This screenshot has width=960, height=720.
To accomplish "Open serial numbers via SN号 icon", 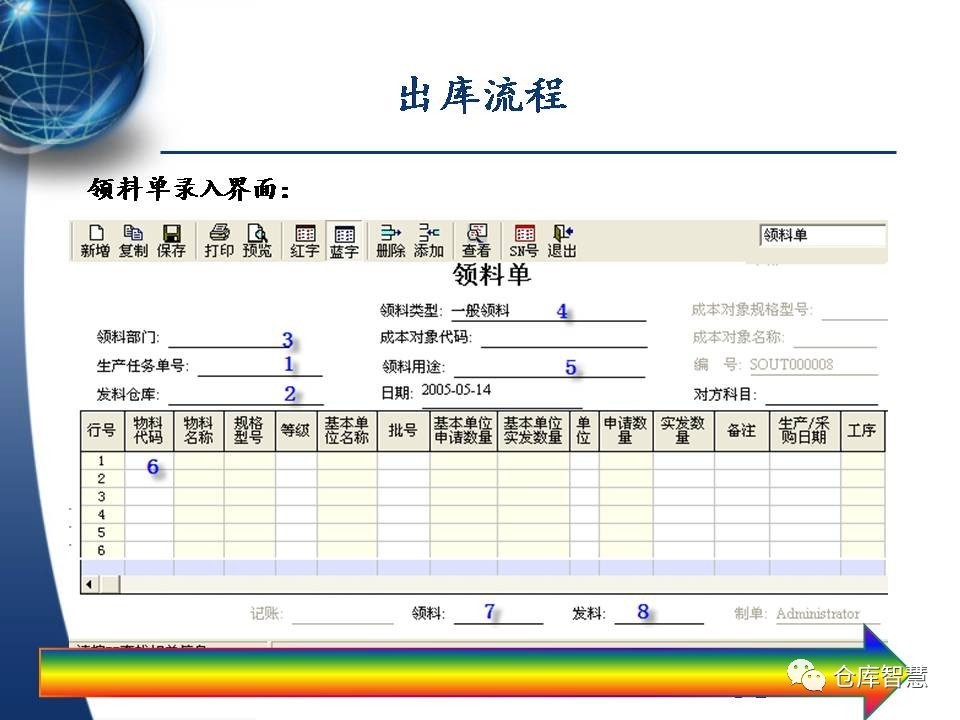I will pyautogui.click(x=524, y=240).
